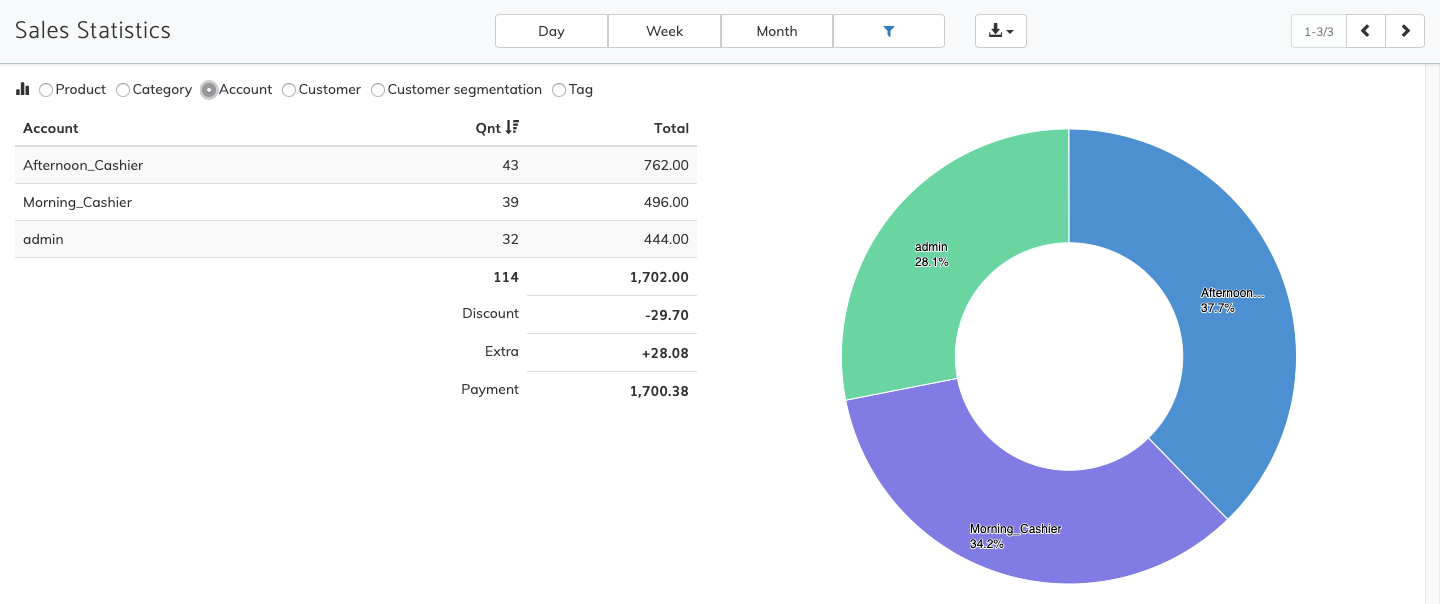The image size is (1440, 604).
Task: Click the Account column header
Action: pos(50,128)
